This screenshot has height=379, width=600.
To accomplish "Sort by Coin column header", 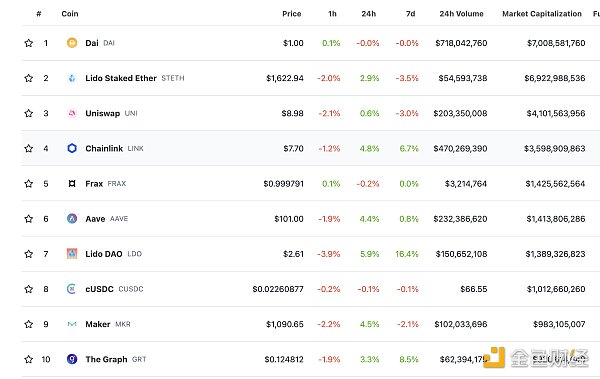I will (x=70, y=14).
